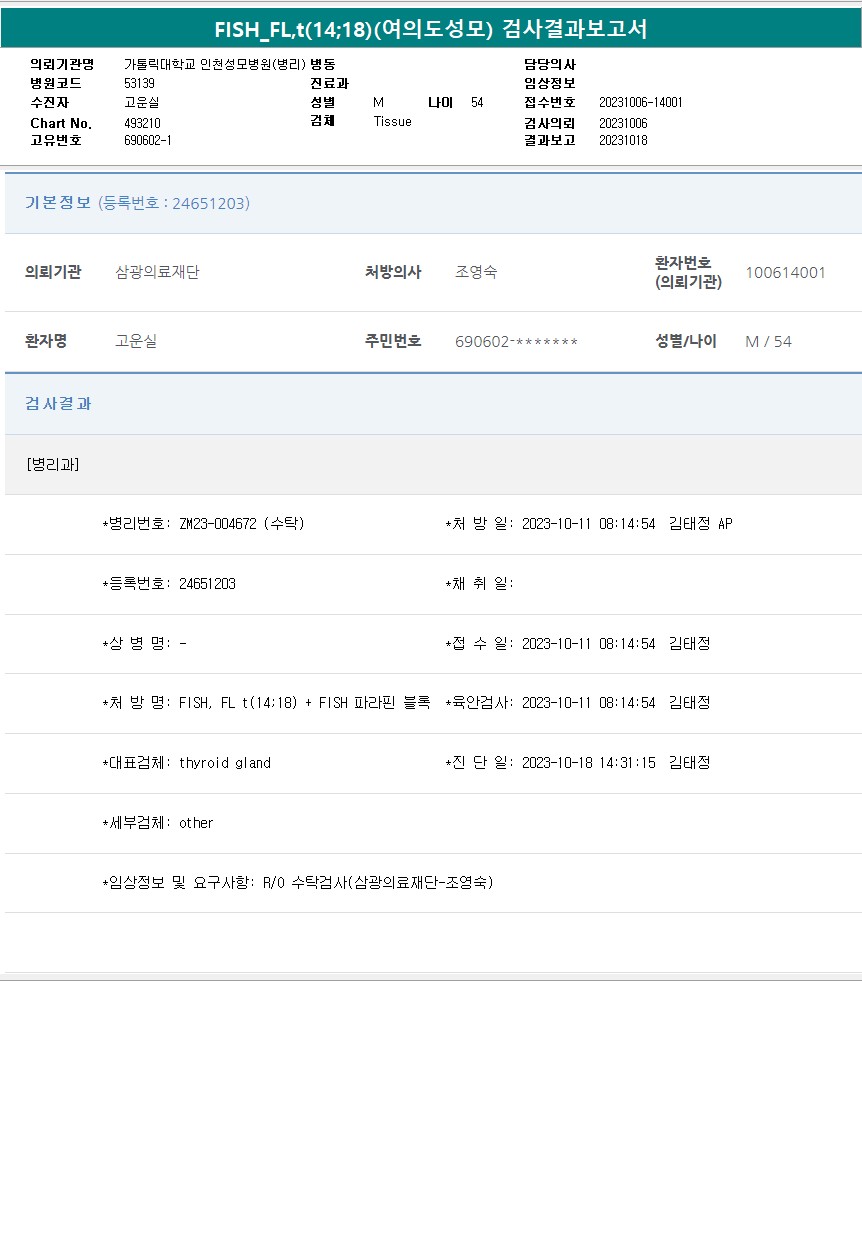
Task: Click resident number 690602-*******
Action: 516,341
